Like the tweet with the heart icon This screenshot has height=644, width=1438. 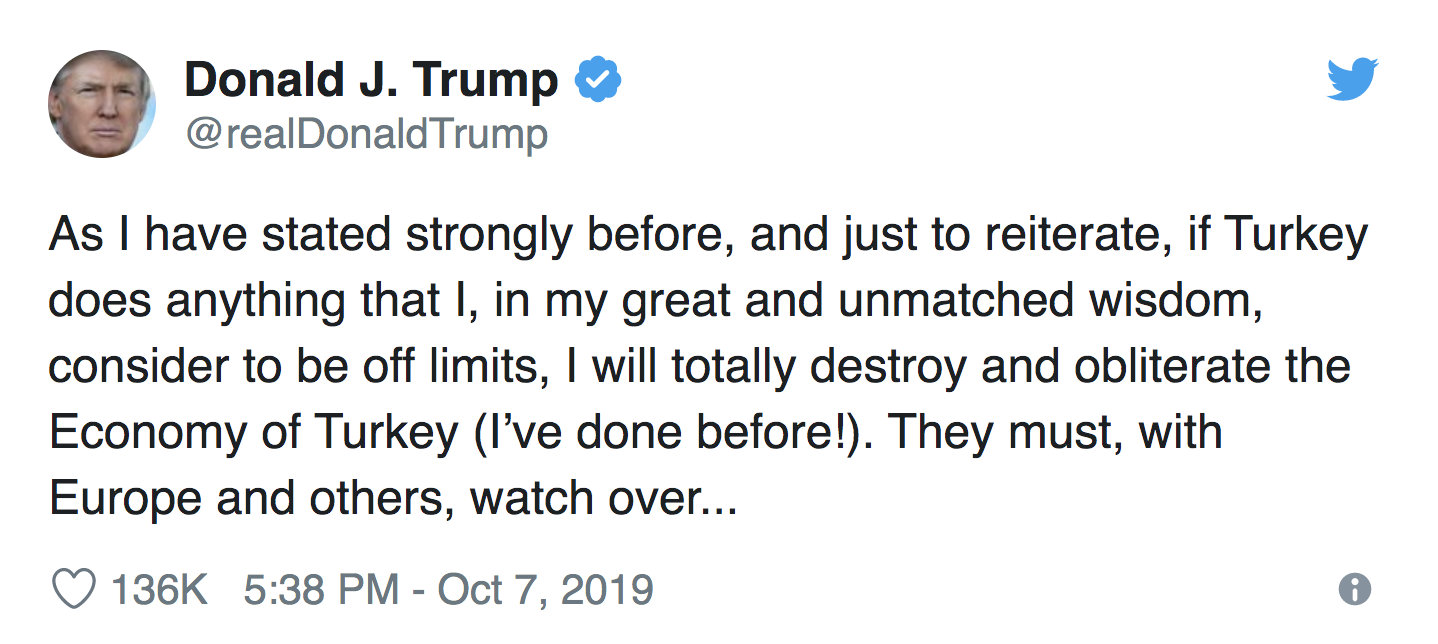[x=73, y=589]
